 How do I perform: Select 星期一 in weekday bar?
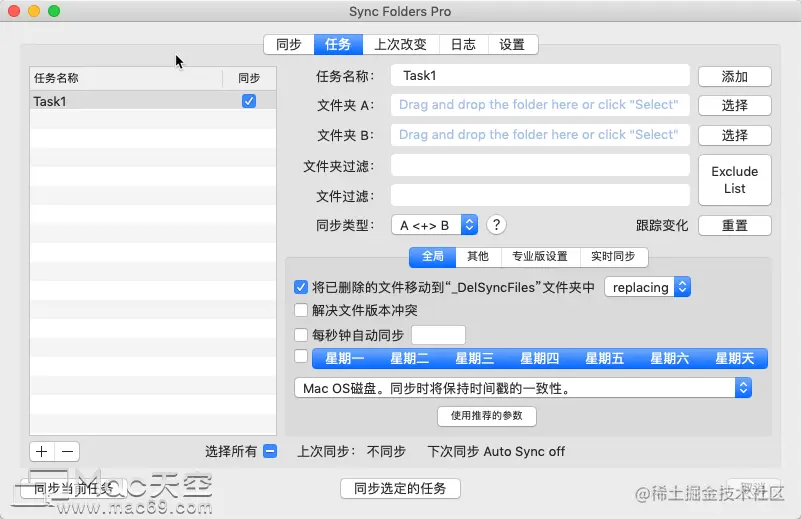pos(345,358)
